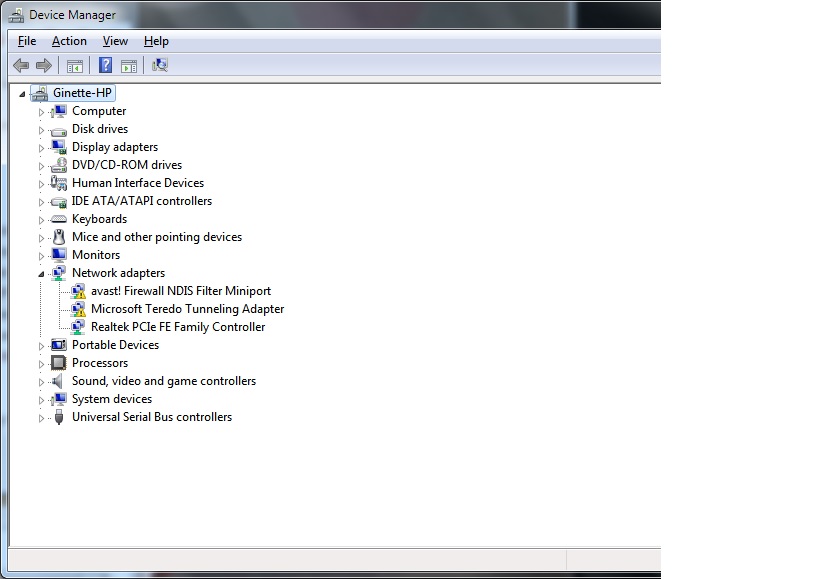The image size is (819, 579).
Task: Select the Monitors label
Action: [x=96, y=255]
